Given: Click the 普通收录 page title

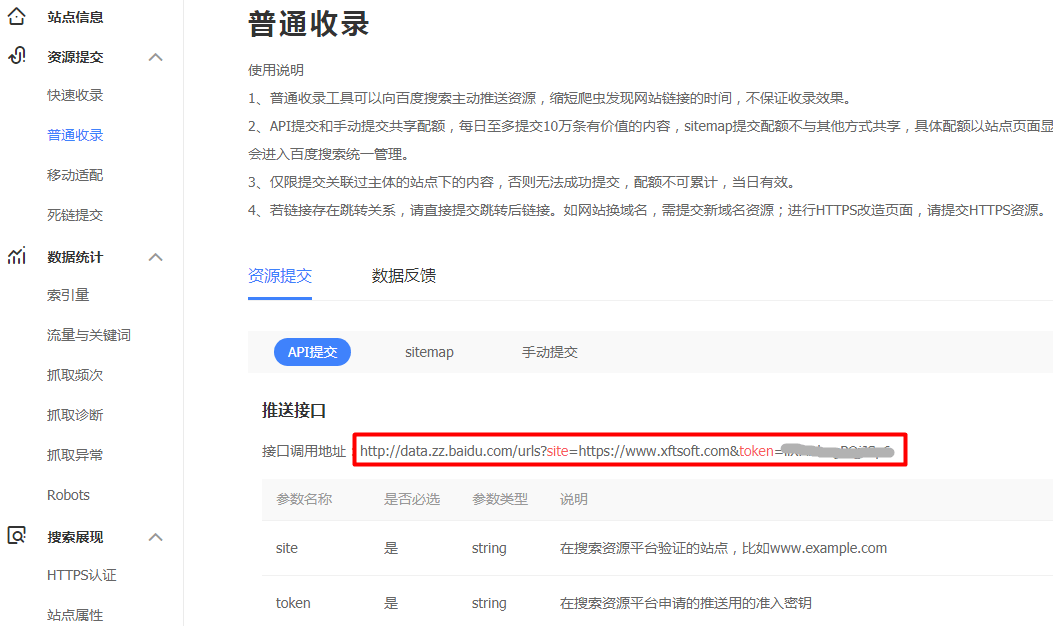Looking at the screenshot, I should tap(309, 24).
